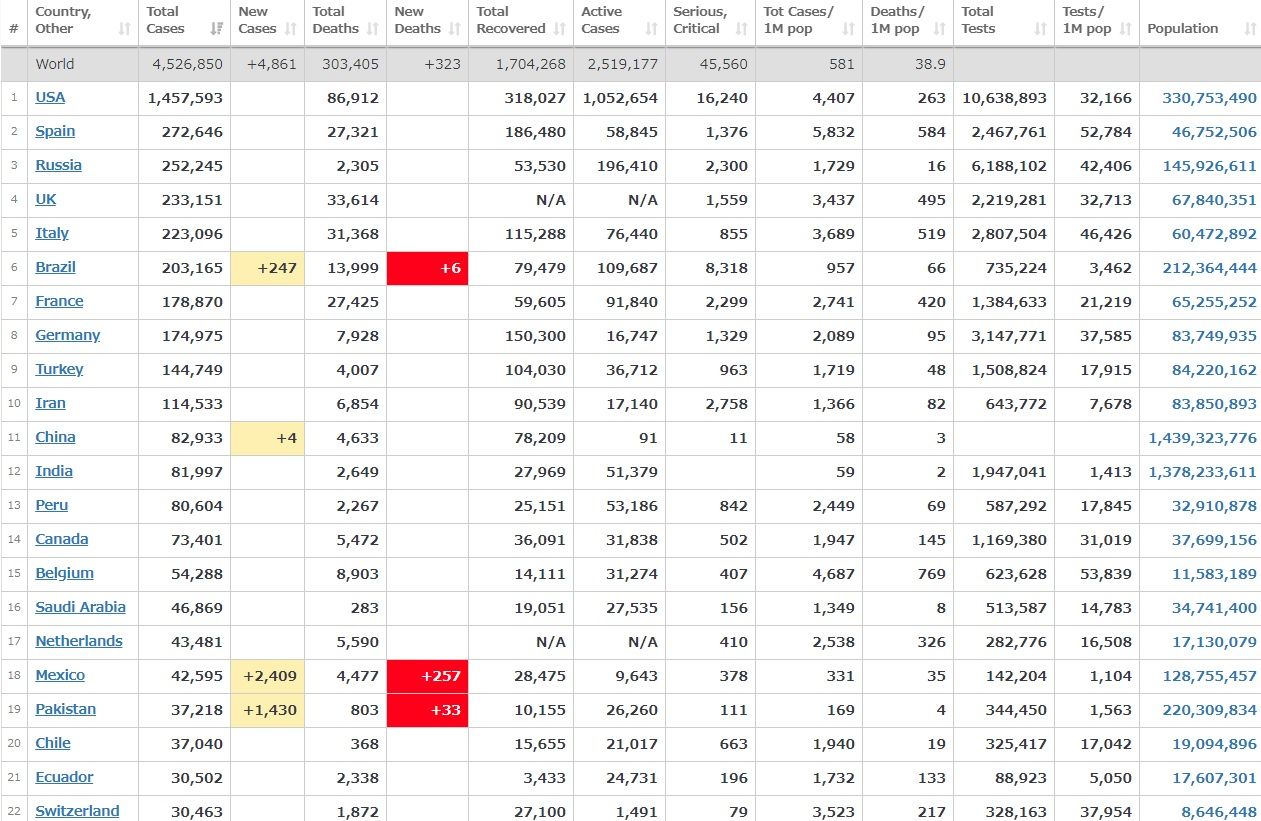The height and width of the screenshot is (821, 1261).
Task: Click sort arrows icon in Total Cases header
Action: click(217, 29)
